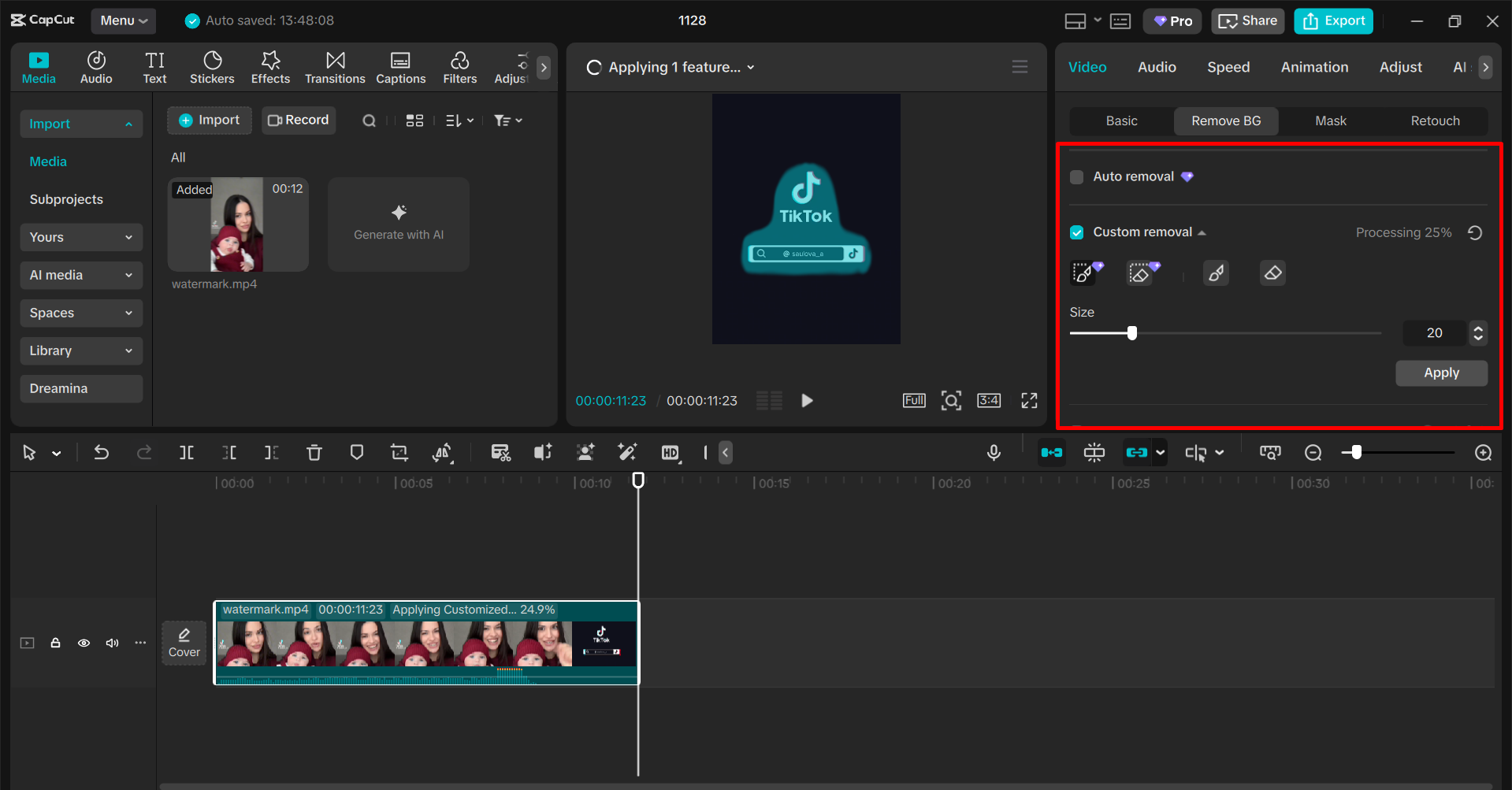Select the Split tool in the timeline toolbar

187,452
